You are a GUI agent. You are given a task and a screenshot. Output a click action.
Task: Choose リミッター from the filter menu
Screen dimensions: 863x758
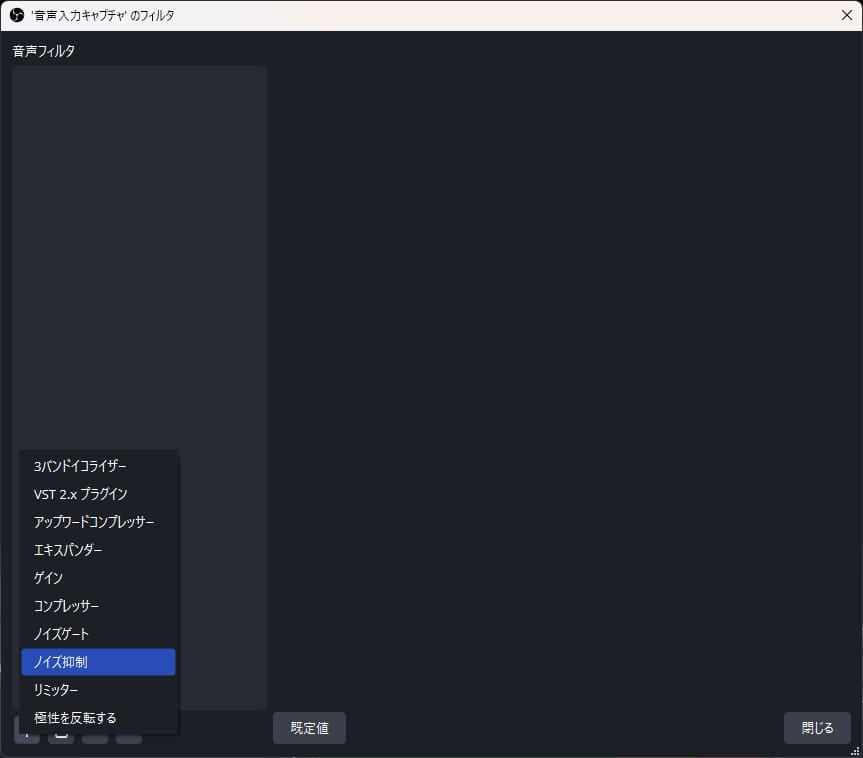[99, 690]
